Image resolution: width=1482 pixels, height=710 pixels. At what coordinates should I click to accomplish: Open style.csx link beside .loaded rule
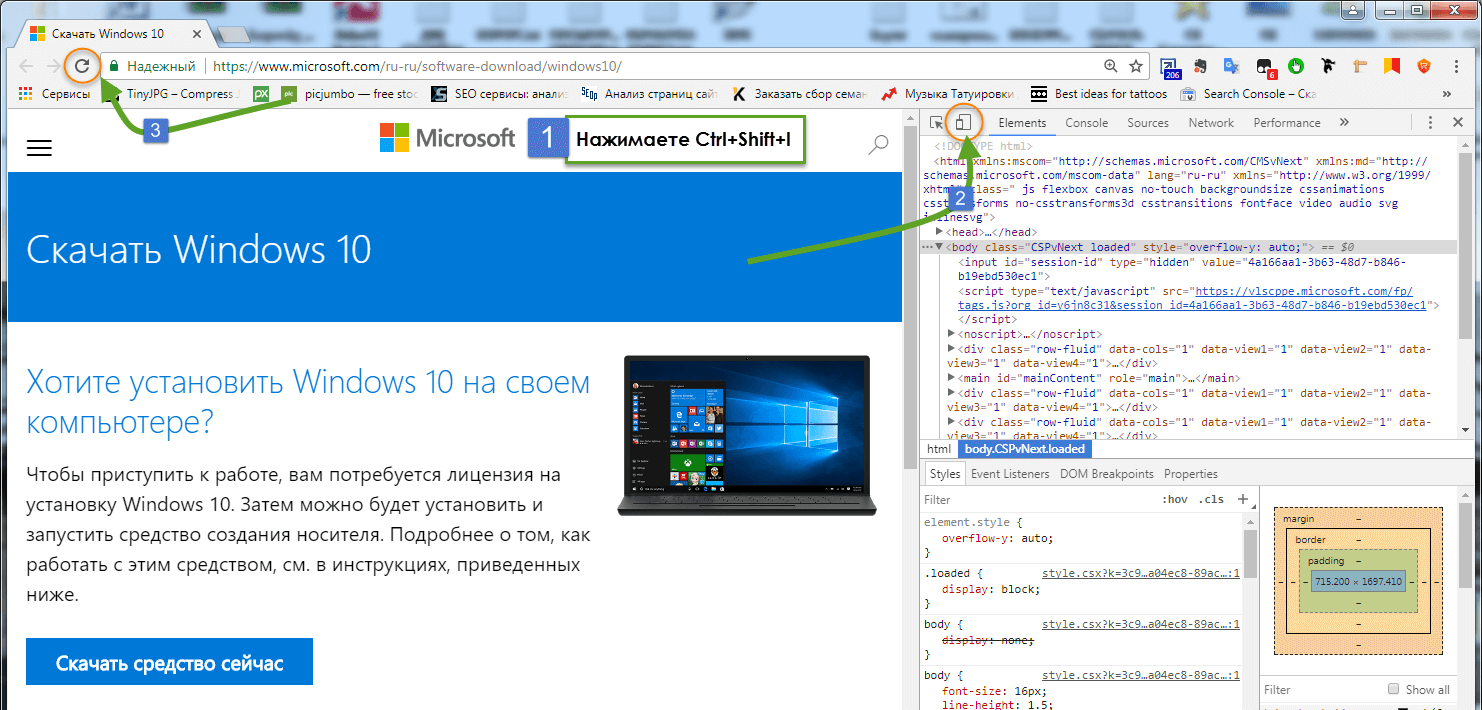(x=1141, y=574)
